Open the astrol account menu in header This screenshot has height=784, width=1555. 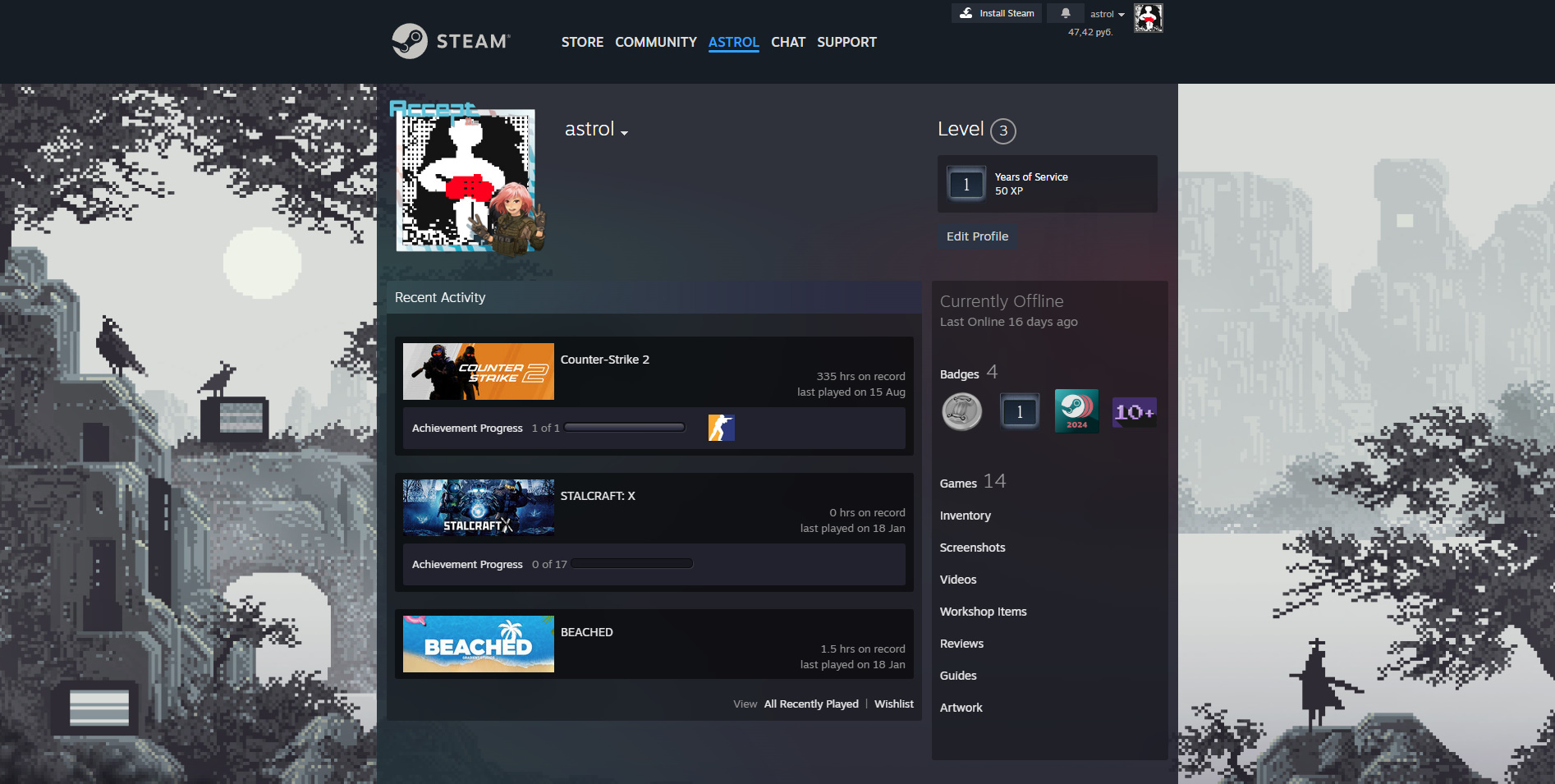click(1107, 14)
